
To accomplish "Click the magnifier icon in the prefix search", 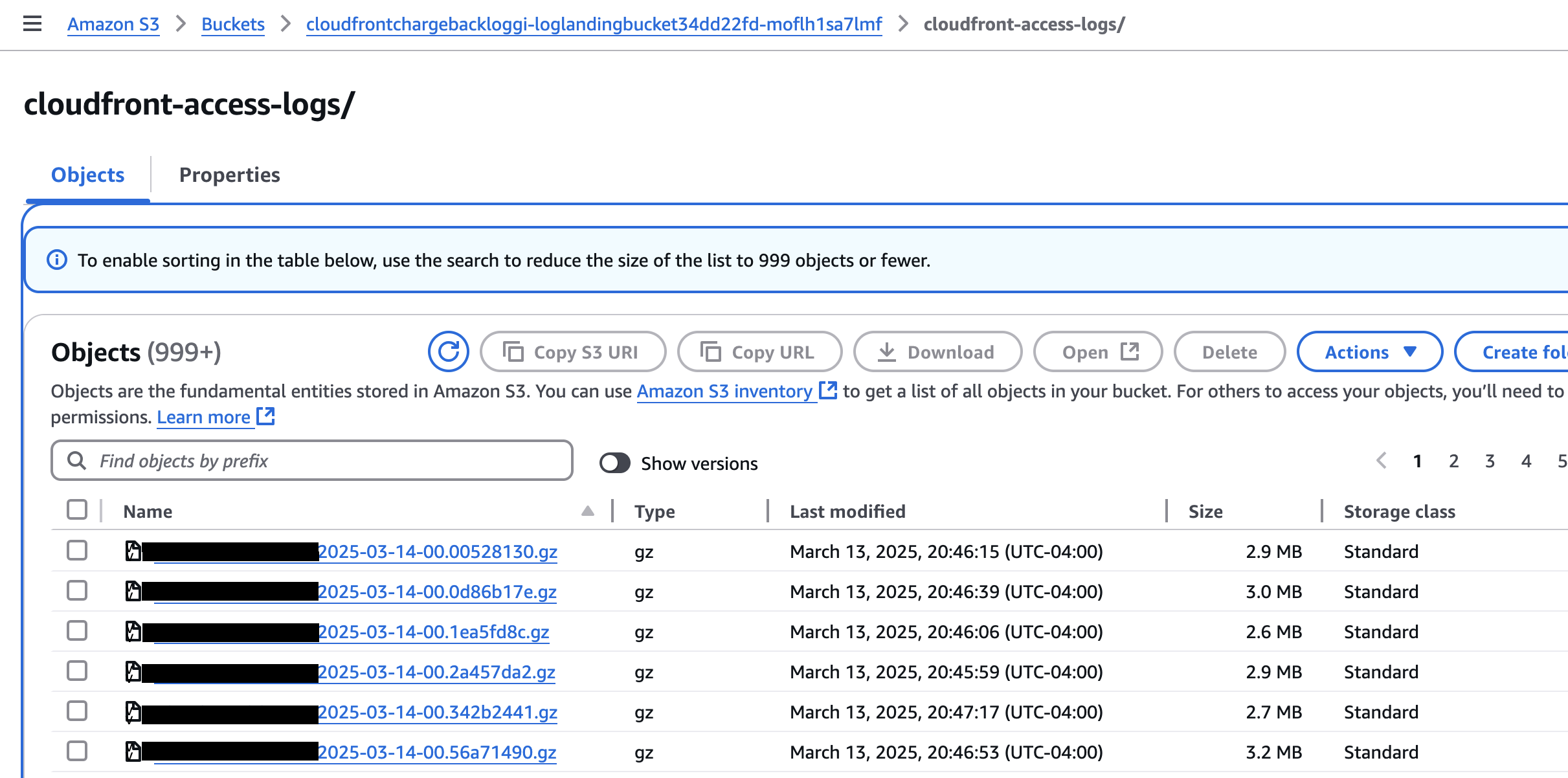I will click(78, 460).
